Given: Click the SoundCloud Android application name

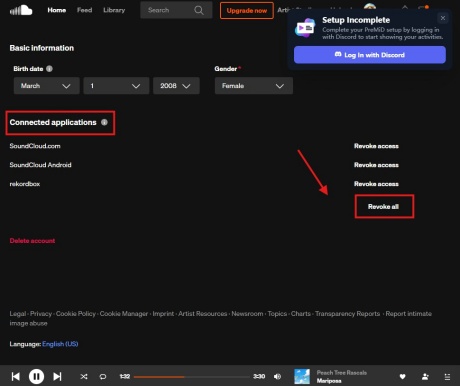Looking at the screenshot, I should (40, 165).
